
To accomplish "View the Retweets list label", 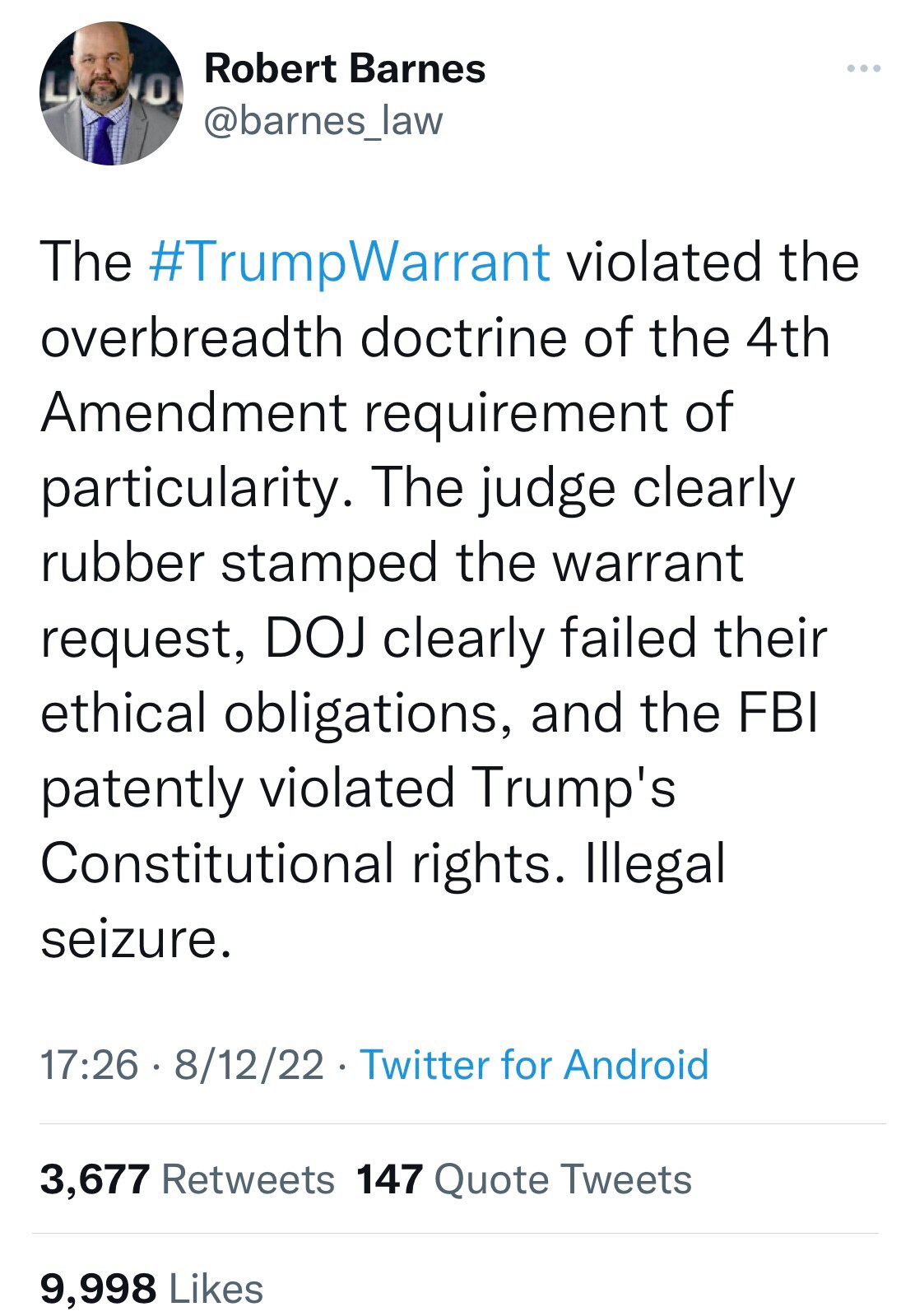I will [248, 1179].
